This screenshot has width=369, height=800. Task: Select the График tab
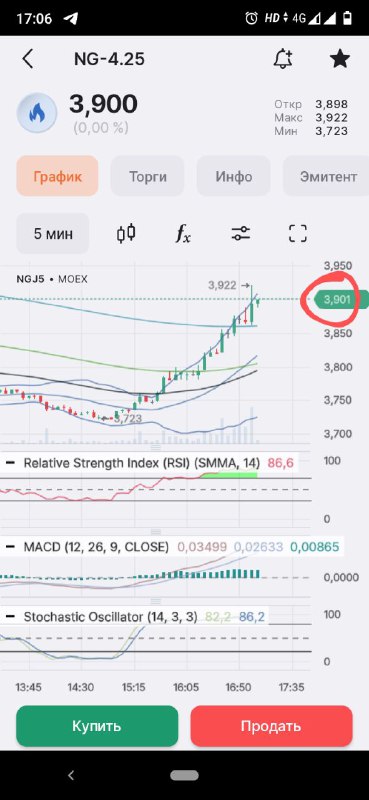57,177
